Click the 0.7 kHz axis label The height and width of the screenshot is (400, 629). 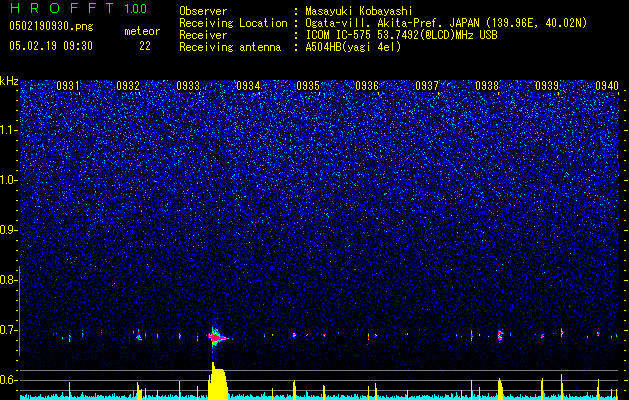click(x=8, y=330)
